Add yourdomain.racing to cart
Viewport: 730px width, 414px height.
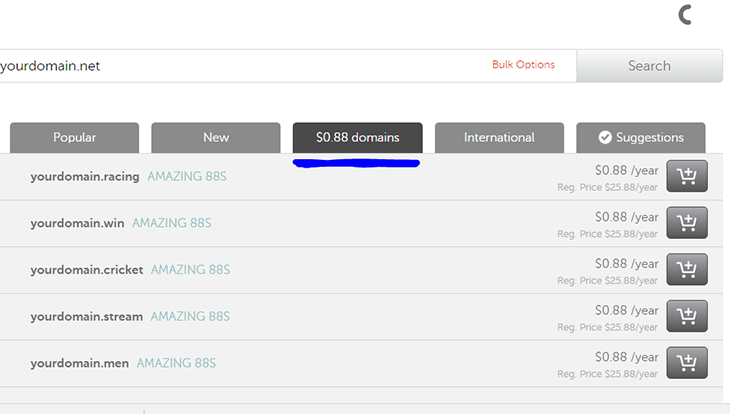pyautogui.click(x=687, y=176)
